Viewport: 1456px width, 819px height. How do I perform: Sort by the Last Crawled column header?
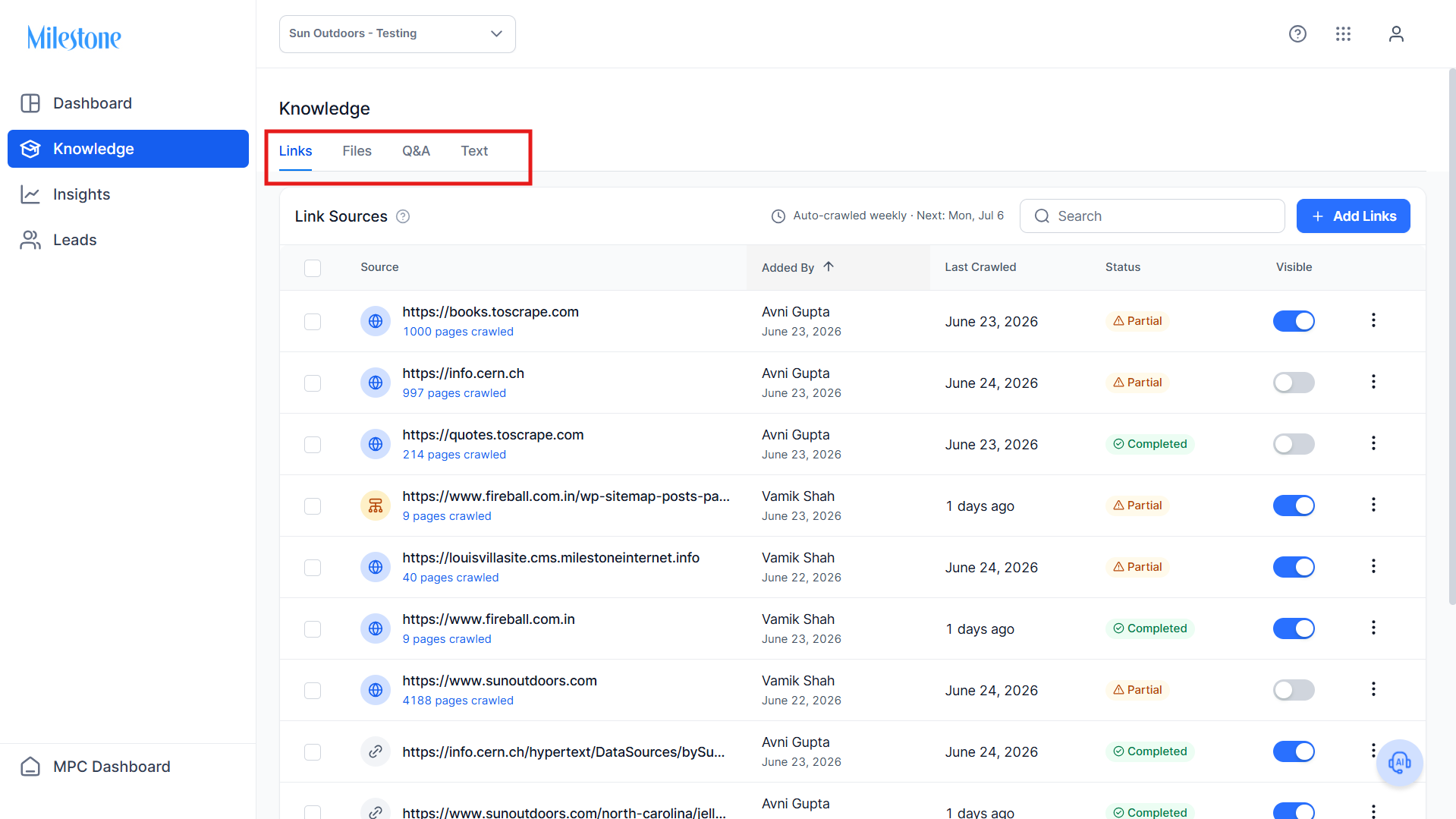pyautogui.click(x=980, y=267)
